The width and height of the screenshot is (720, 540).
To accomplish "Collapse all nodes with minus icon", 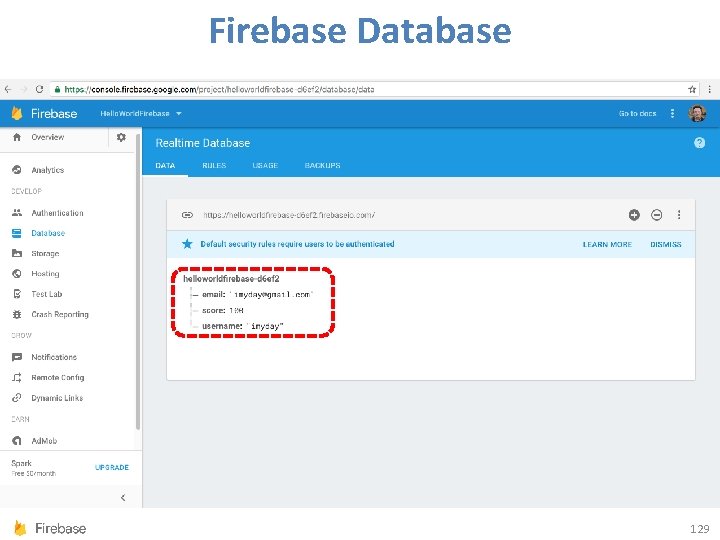I will pos(657,215).
